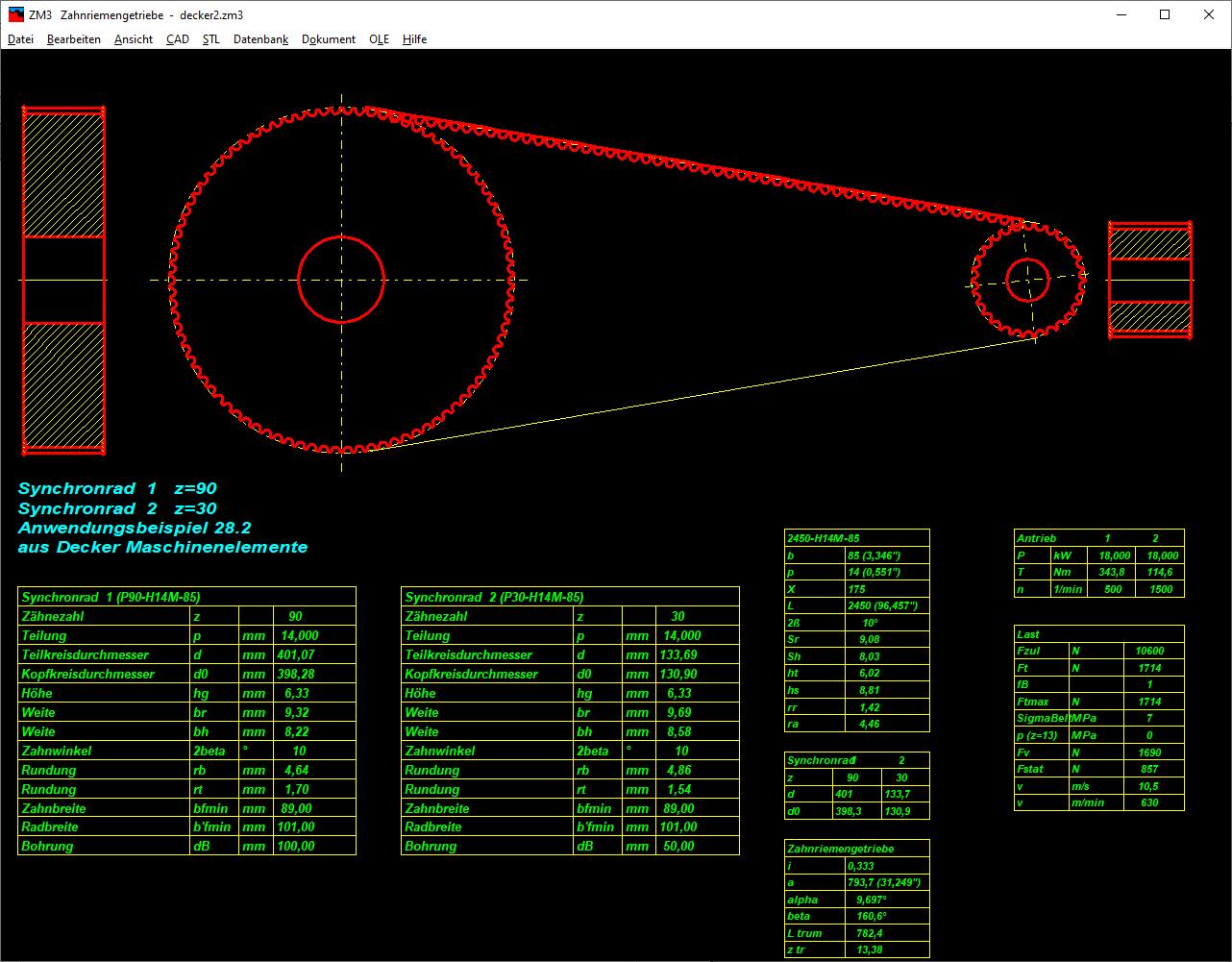Open the STL menu

(211, 39)
